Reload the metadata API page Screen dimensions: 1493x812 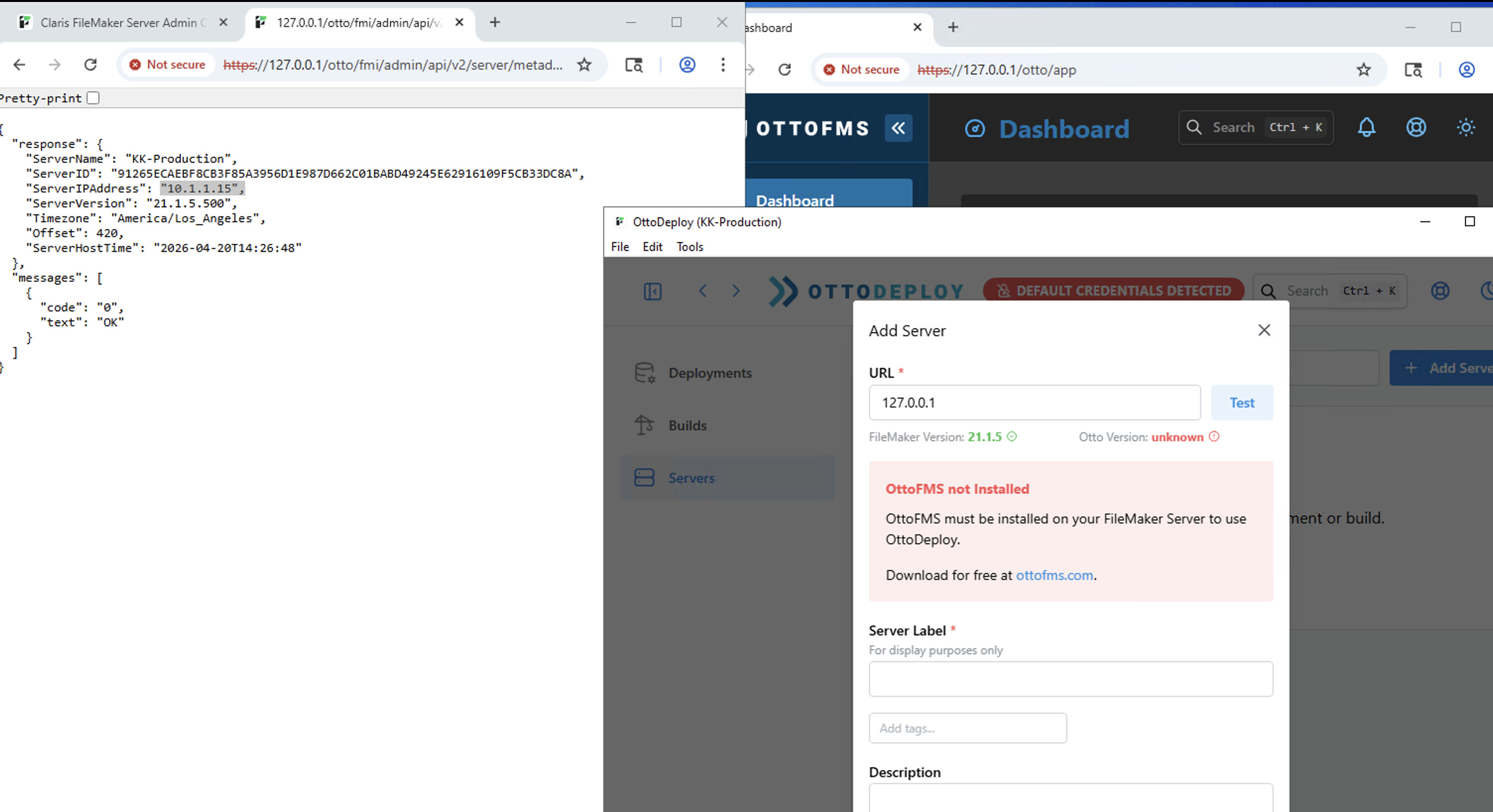tap(90, 65)
